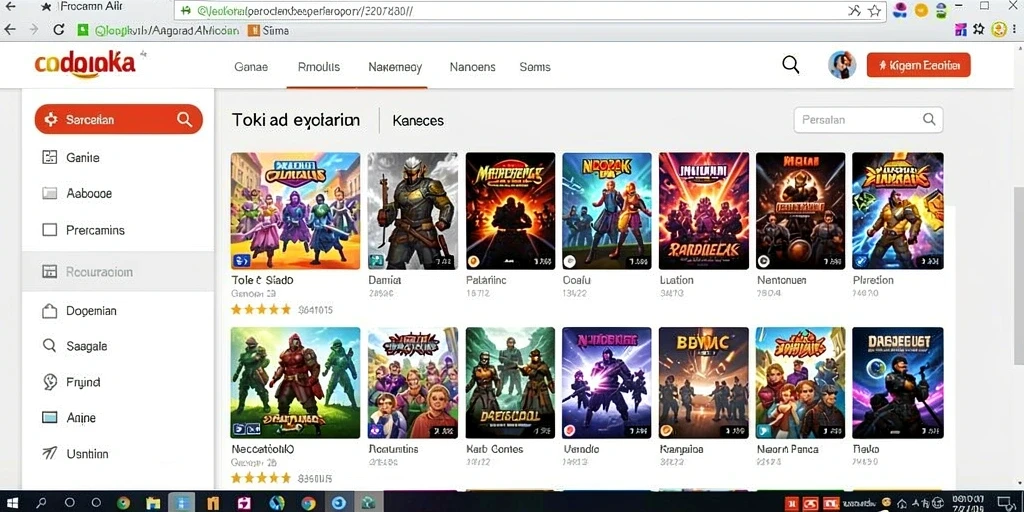
Task: Focus the Persatan search input field
Action: tap(868, 120)
